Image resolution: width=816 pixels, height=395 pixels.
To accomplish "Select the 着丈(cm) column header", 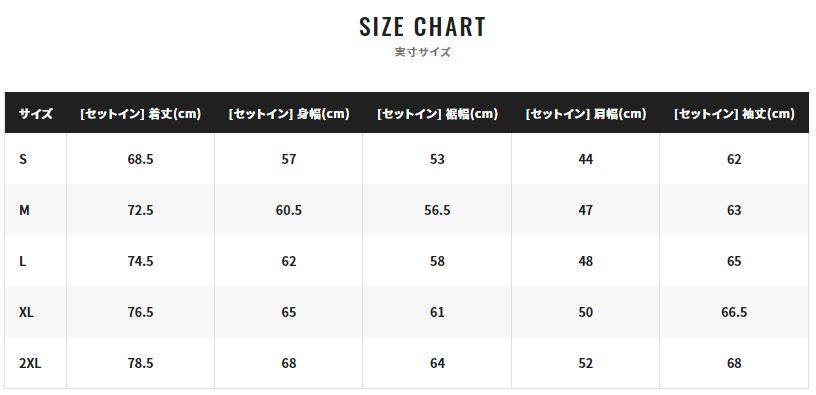I will click(x=141, y=113).
